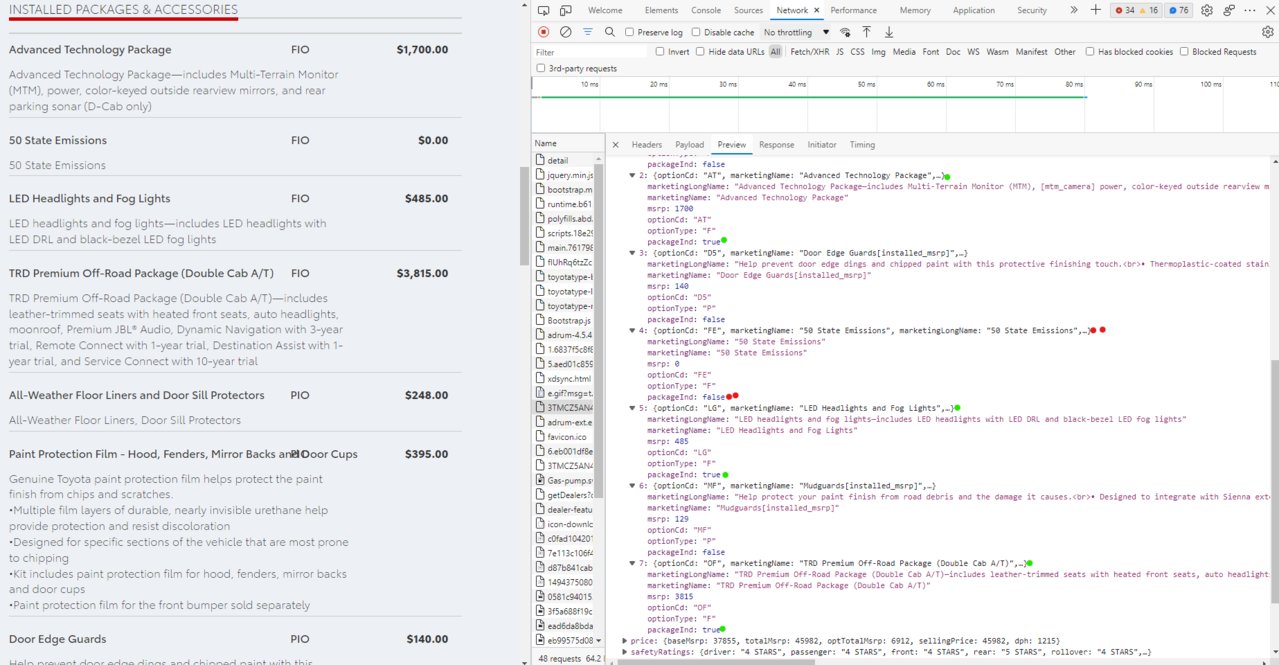Open the Payload tab of request
The width and height of the screenshot is (1279, 665).
(690, 145)
